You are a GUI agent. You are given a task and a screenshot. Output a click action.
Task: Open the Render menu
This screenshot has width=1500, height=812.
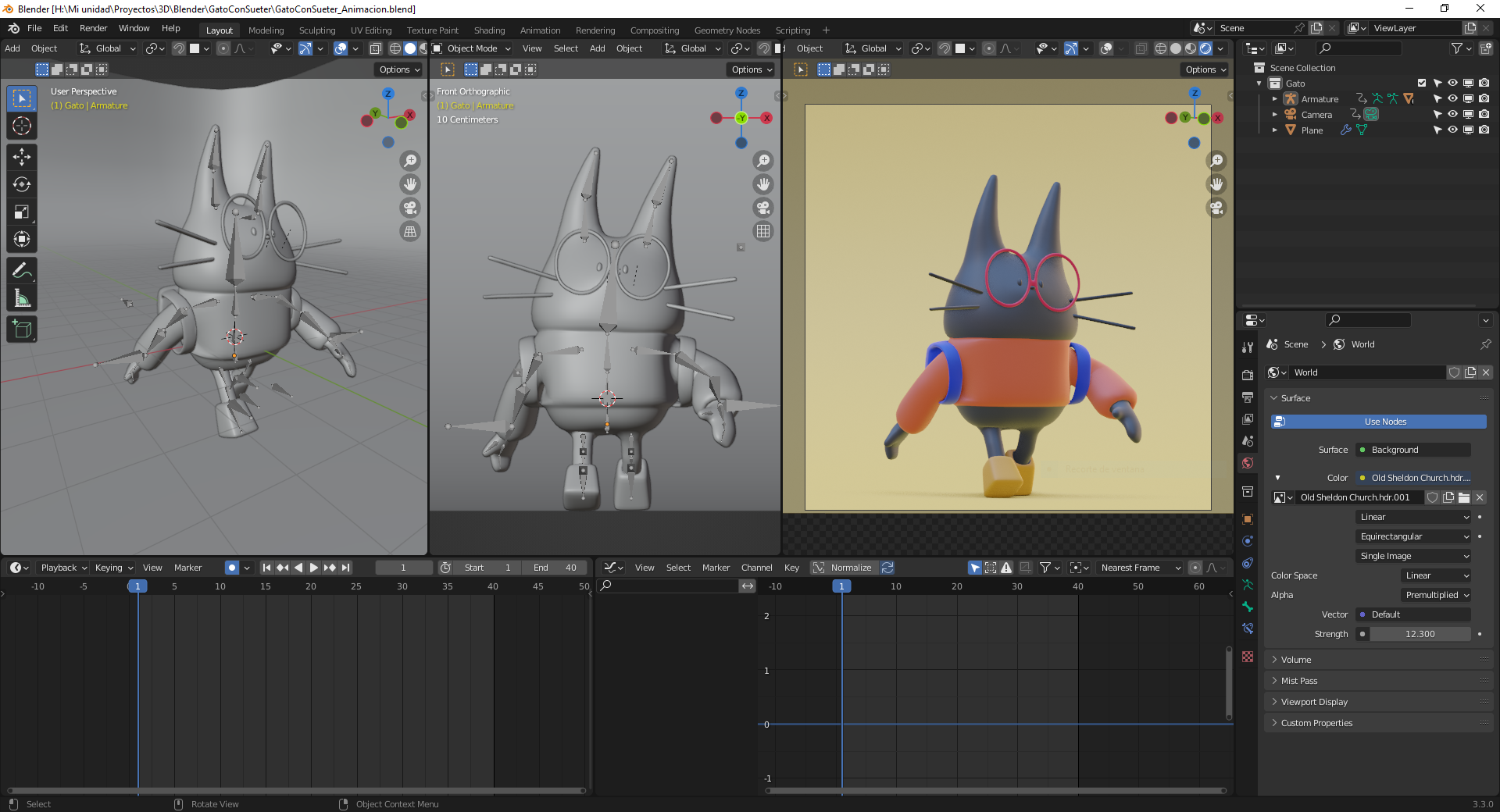click(93, 28)
